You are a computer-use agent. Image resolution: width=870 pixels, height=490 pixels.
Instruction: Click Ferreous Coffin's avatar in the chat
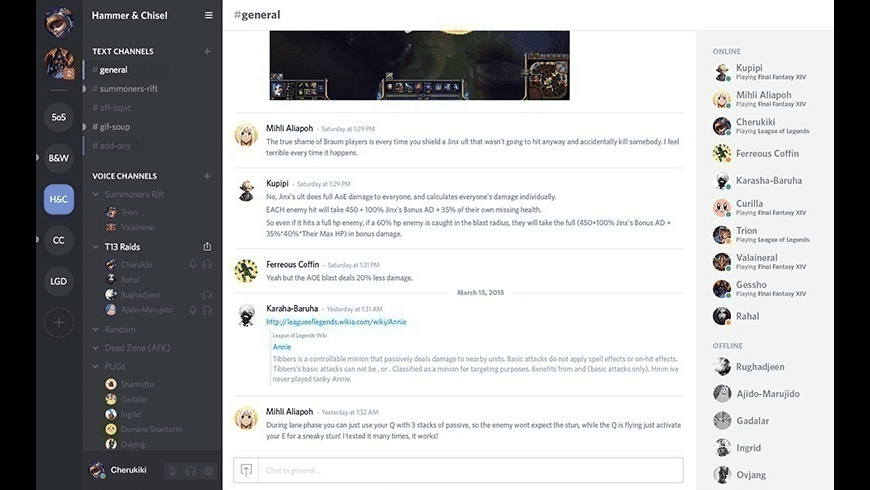tap(246, 271)
